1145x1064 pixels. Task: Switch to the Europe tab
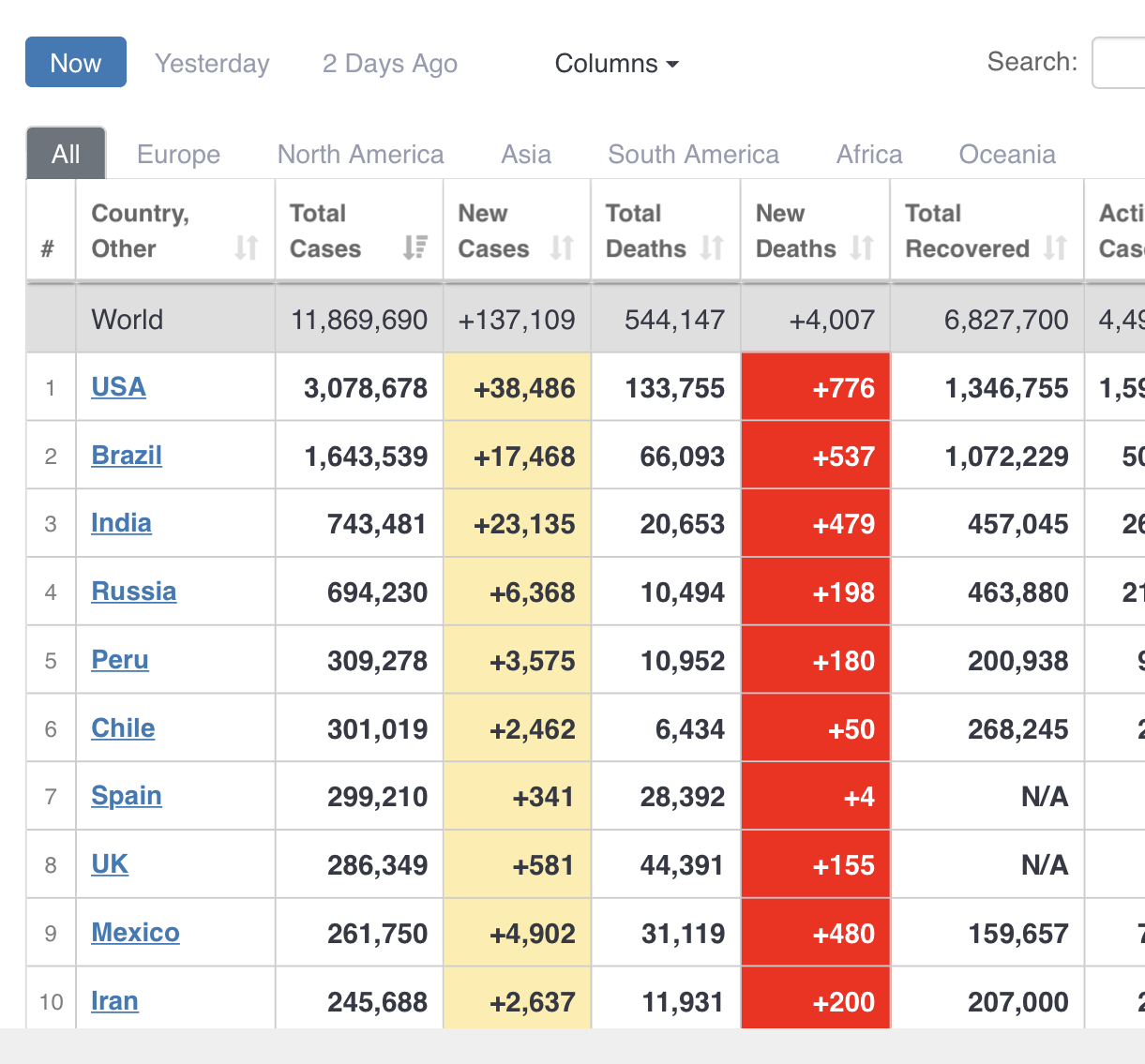pos(178,155)
